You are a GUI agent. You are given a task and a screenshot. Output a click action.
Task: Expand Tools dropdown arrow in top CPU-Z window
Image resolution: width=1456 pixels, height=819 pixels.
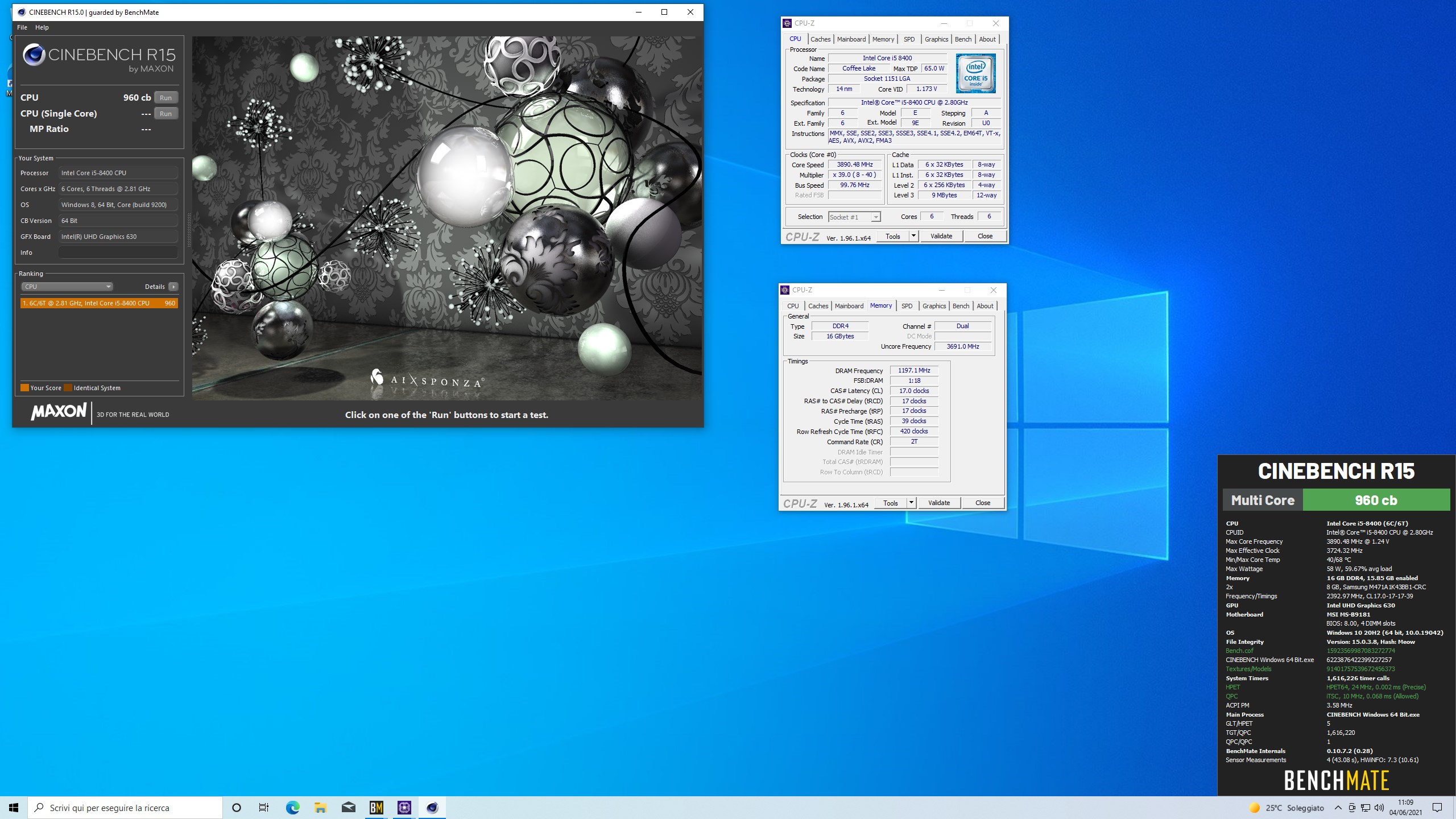[x=913, y=236]
